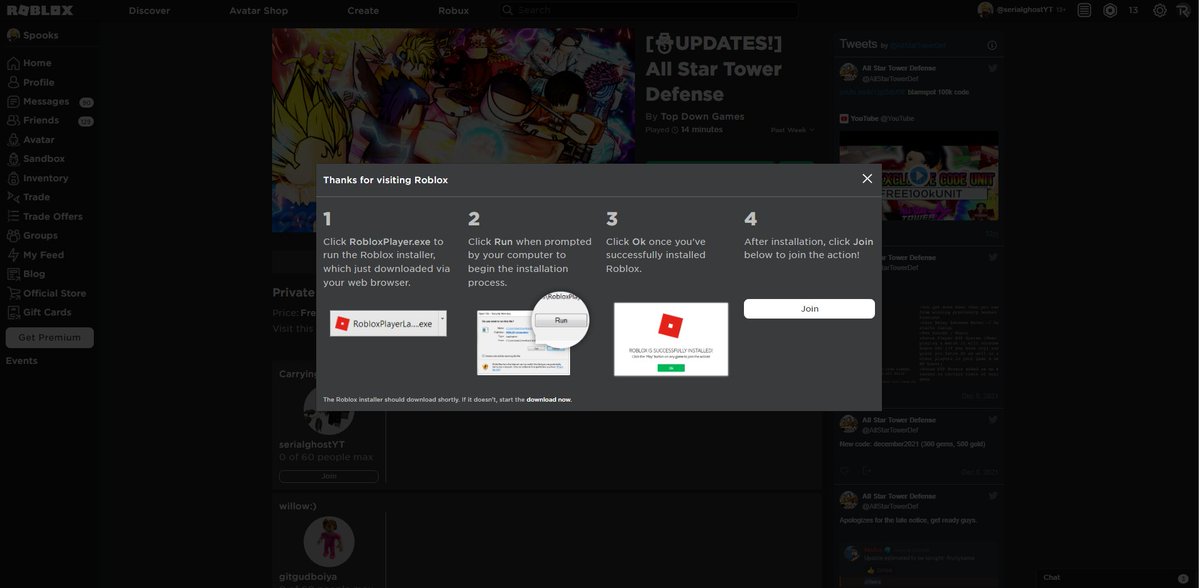Viewport: 1200px width, 588px height.
Task: Click the serialghostYT server avatar
Action: pos(329,410)
